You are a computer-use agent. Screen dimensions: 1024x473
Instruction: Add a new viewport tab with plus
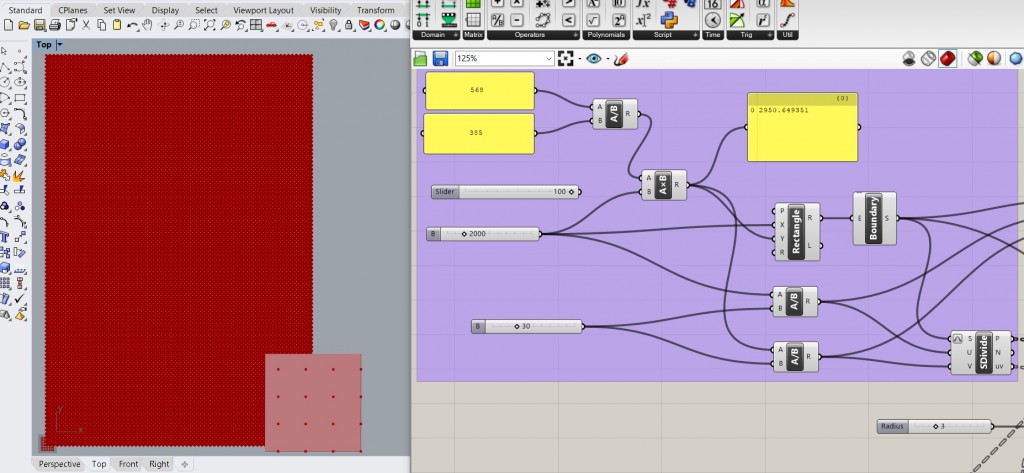click(x=184, y=464)
